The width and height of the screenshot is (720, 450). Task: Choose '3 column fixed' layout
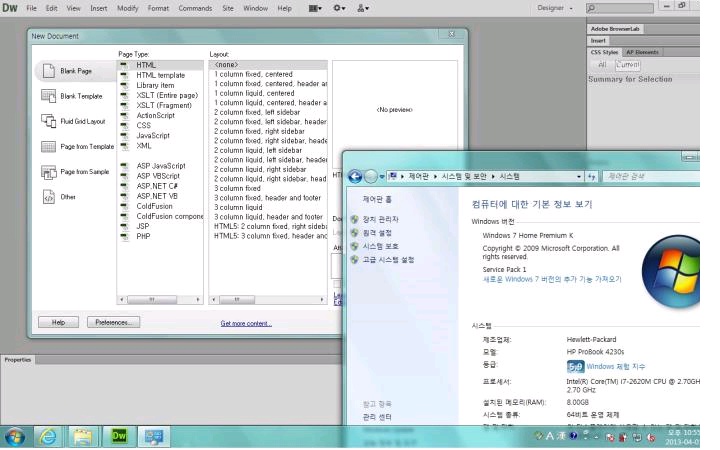coord(237,188)
